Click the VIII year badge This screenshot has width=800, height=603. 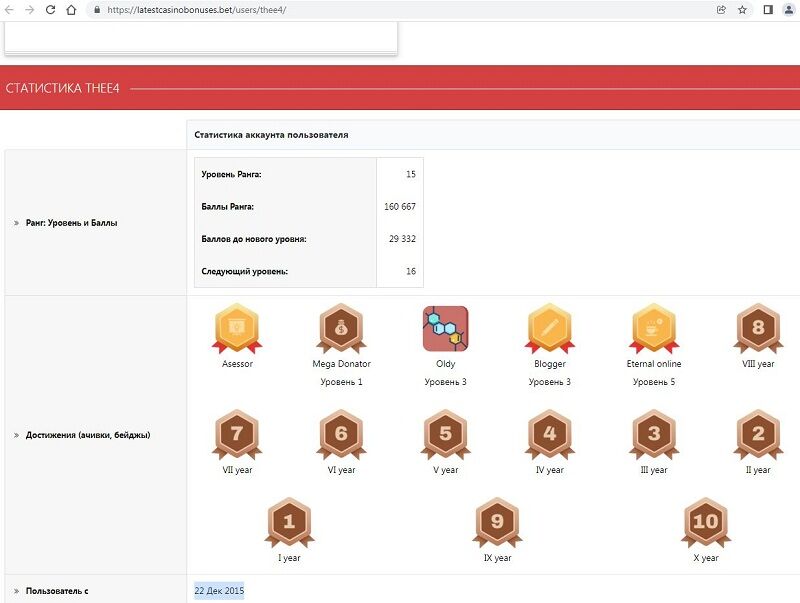coord(757,328)
